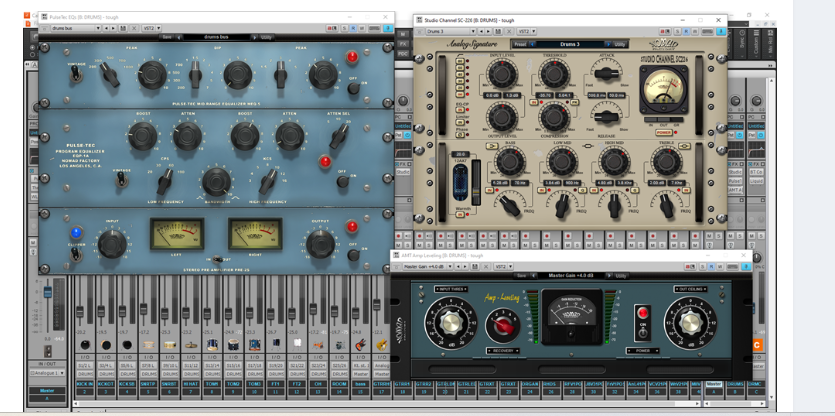Image resolution: width=835 pixels, height=416 pixels.
Task: Open the Input Thres selector on Amp Leveling
Action: (451, 289)
